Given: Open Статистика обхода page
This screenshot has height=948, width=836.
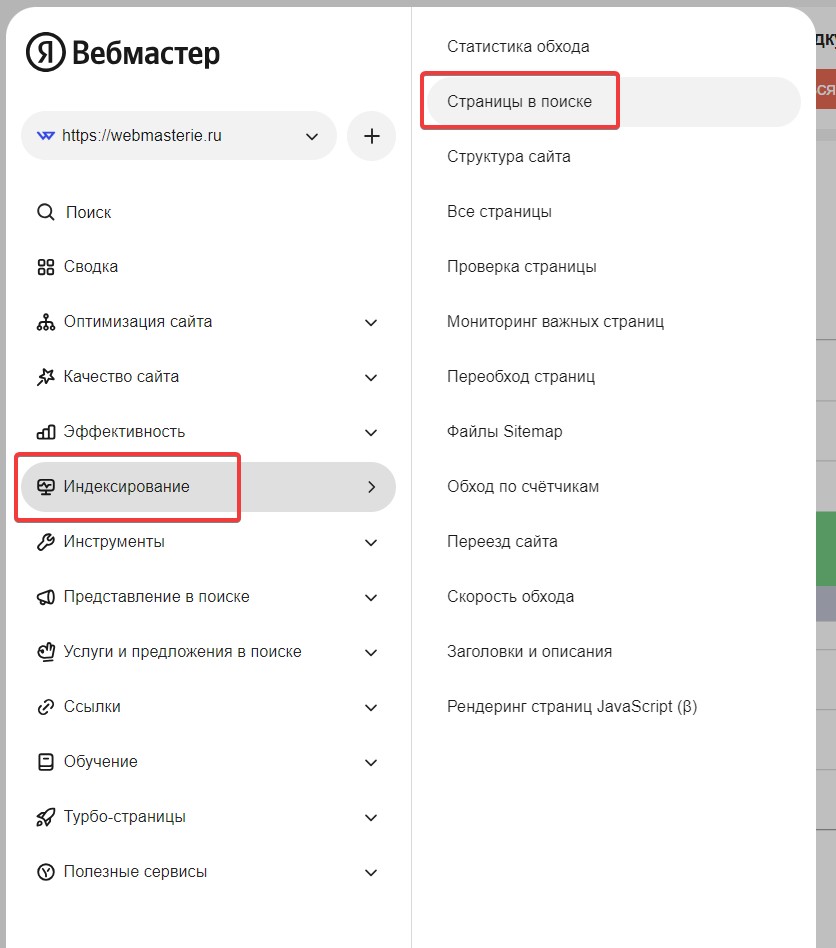Looking at the screenshot, I should [518, 47].
